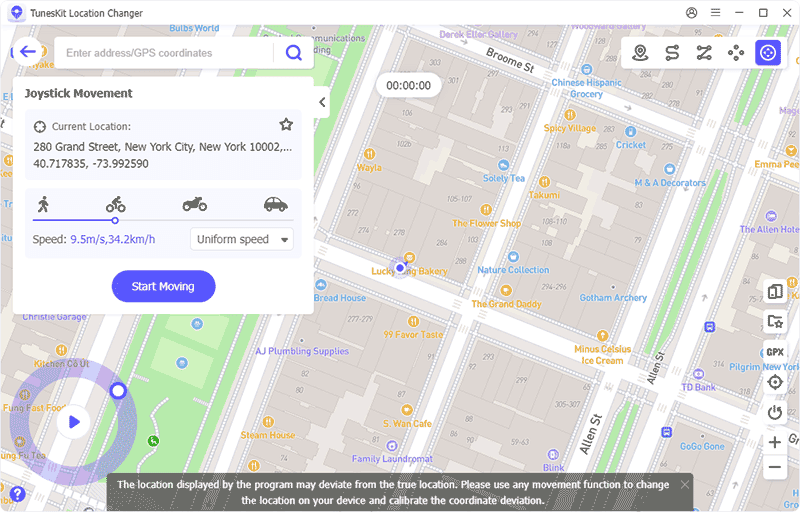Viewport: 800px width, 512px height.
Task: Click the address/GPS coordinates search field
Action: (x=167, y=53)
